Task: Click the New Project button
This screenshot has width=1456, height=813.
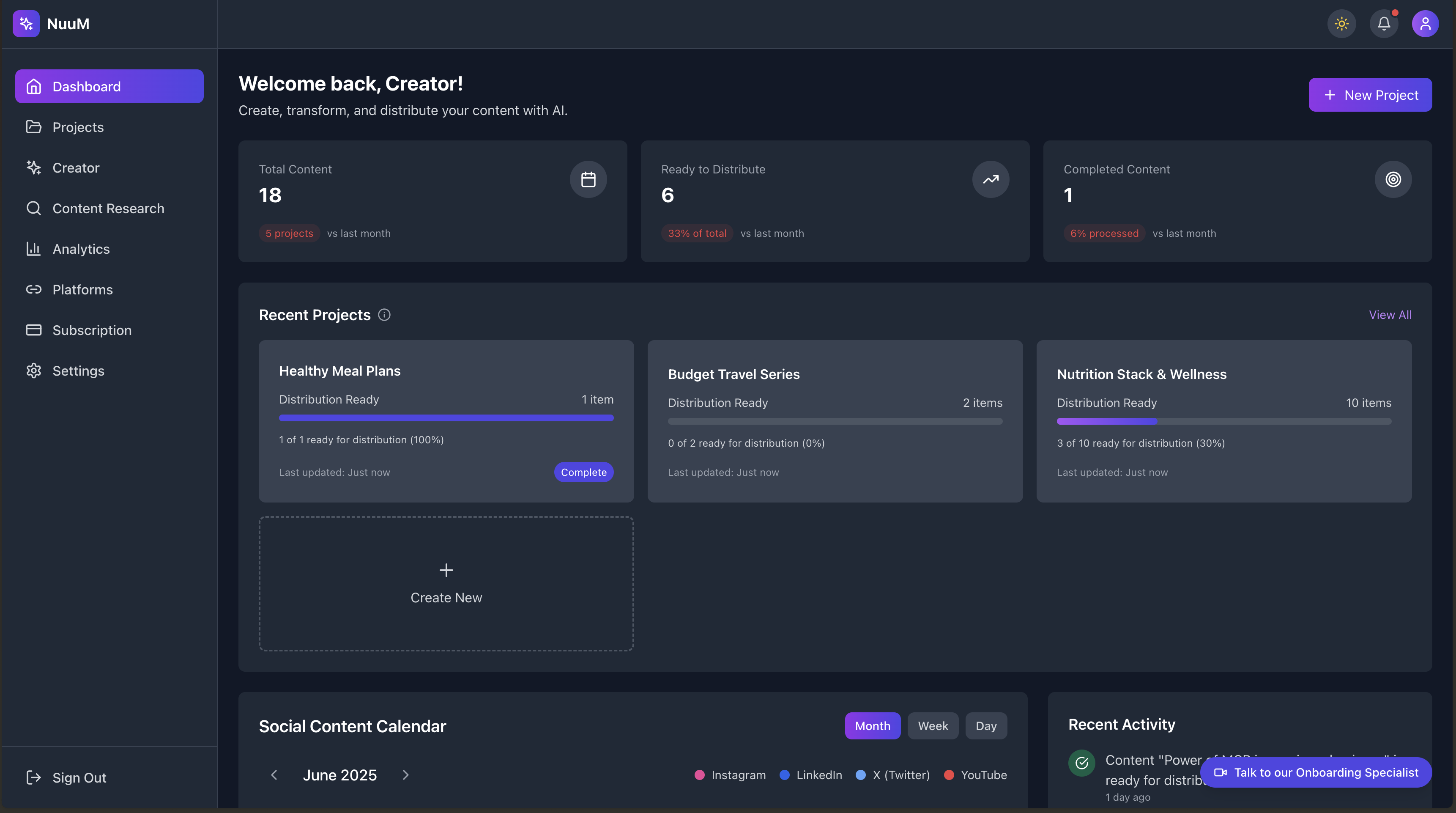Action: click(x=1370, y=95)
